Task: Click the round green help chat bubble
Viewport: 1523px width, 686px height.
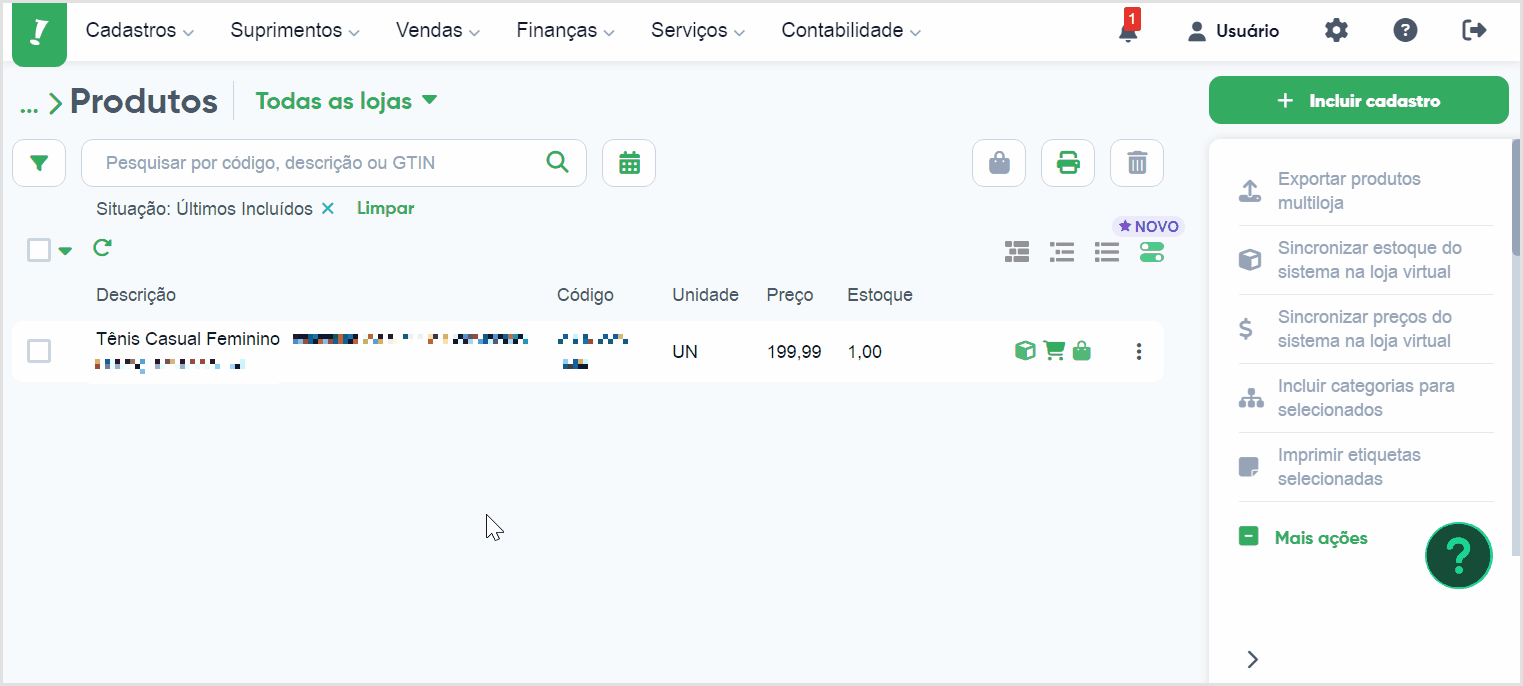Action: pos(1459,555)
